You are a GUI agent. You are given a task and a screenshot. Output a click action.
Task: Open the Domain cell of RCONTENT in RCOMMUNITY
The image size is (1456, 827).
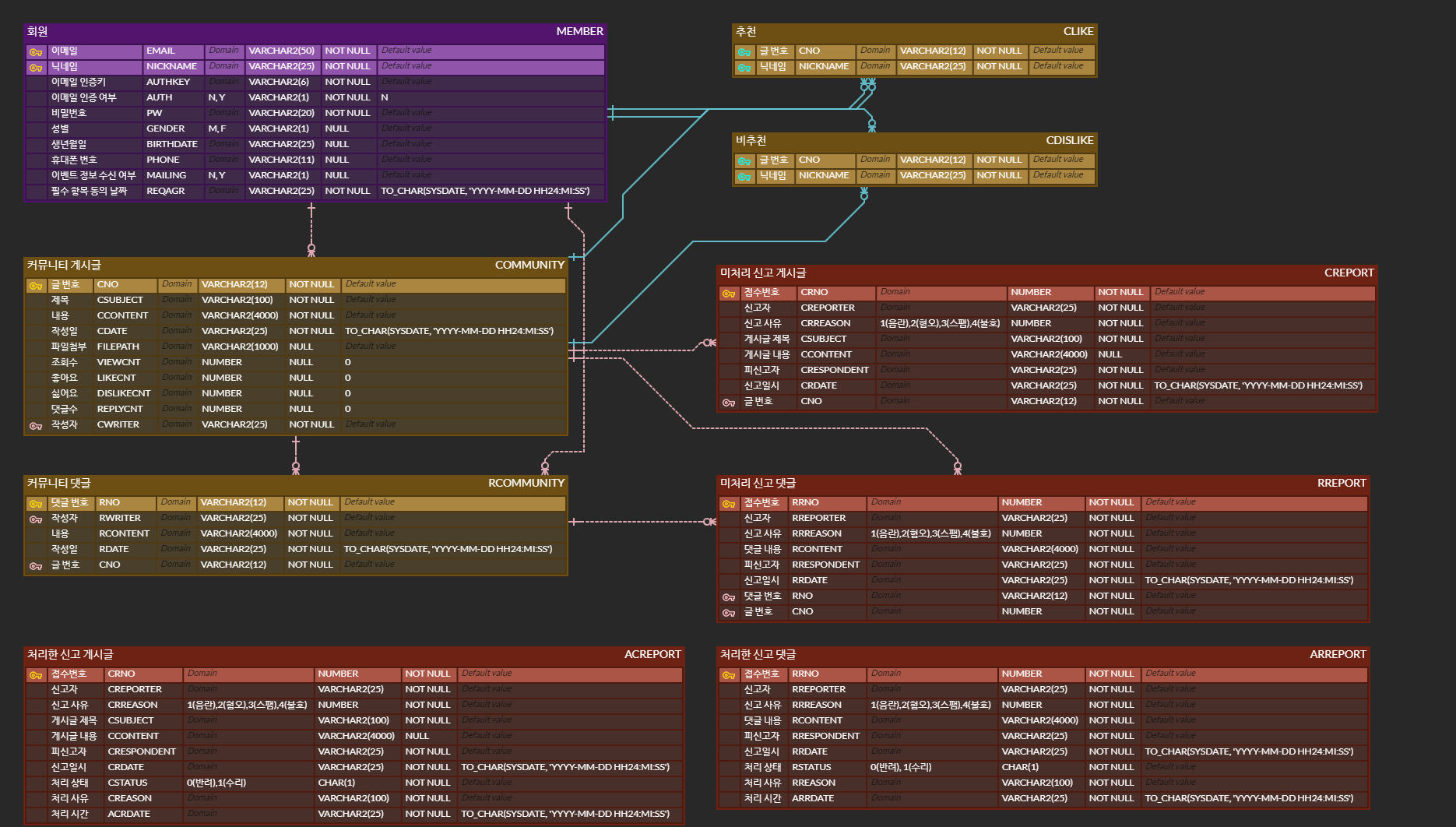click(176, 533)
